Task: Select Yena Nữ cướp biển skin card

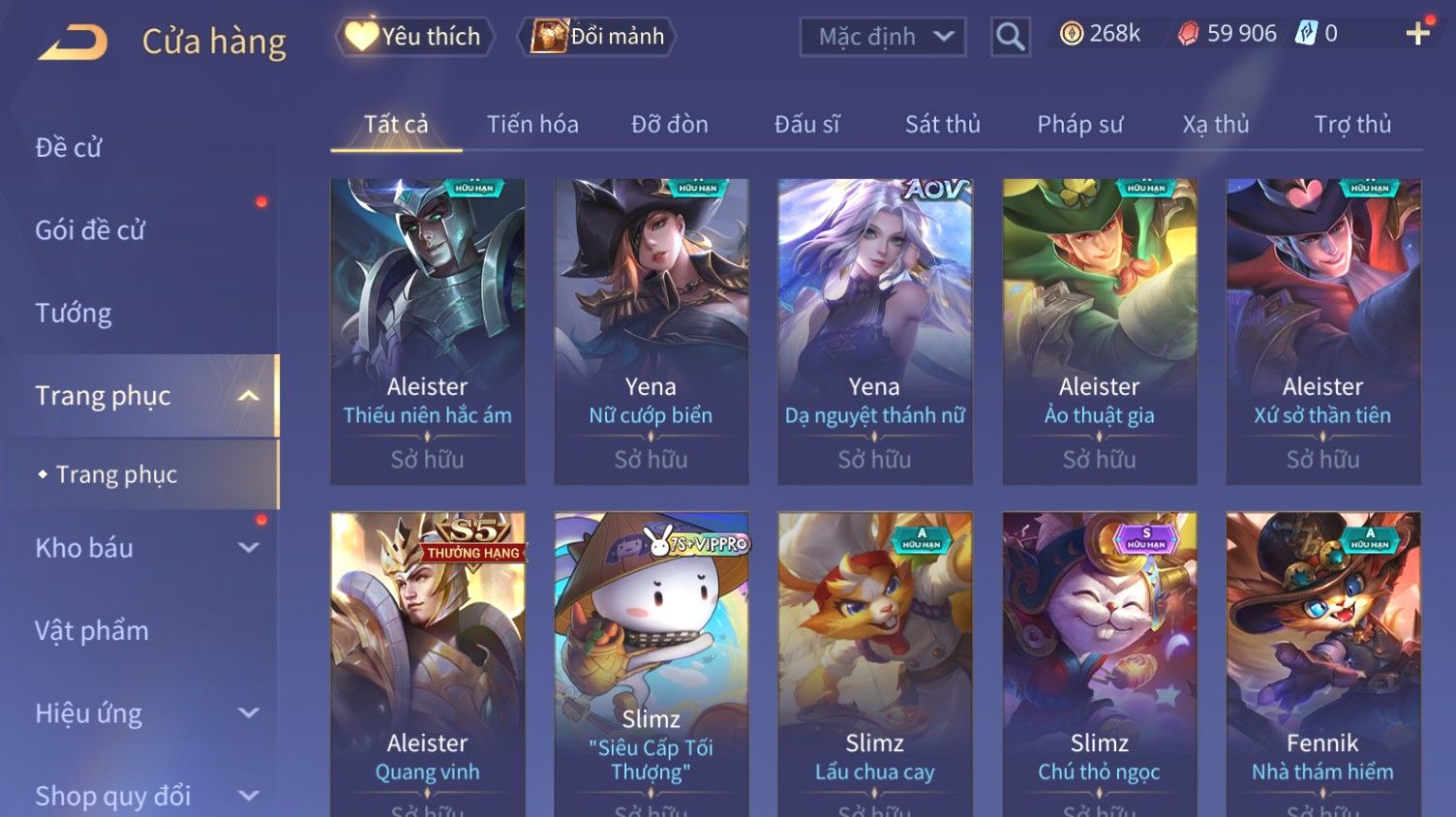Action: coord(651,331)
